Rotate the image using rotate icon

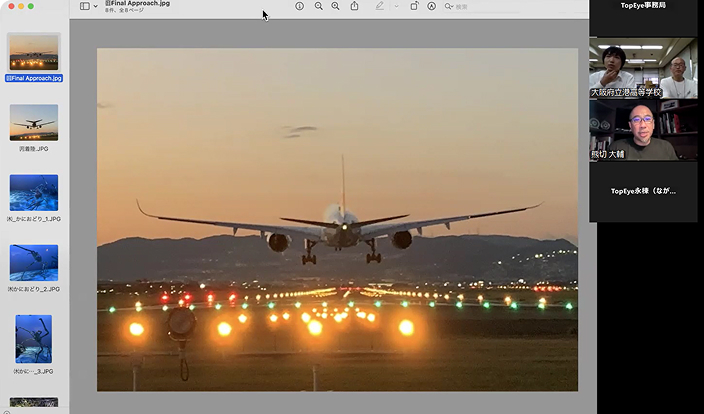click(414, 6)
